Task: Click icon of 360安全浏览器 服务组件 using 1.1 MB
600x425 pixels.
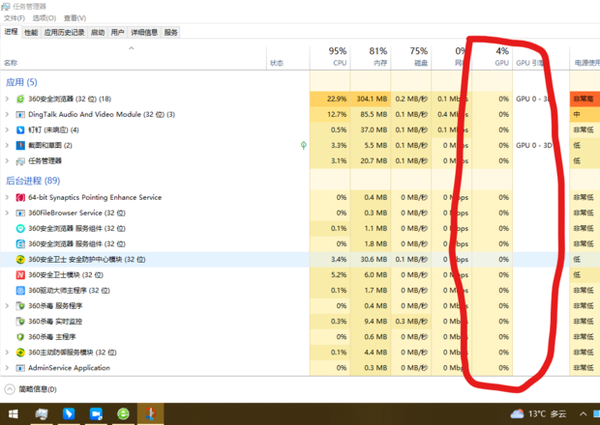Action: click(20, 228)
